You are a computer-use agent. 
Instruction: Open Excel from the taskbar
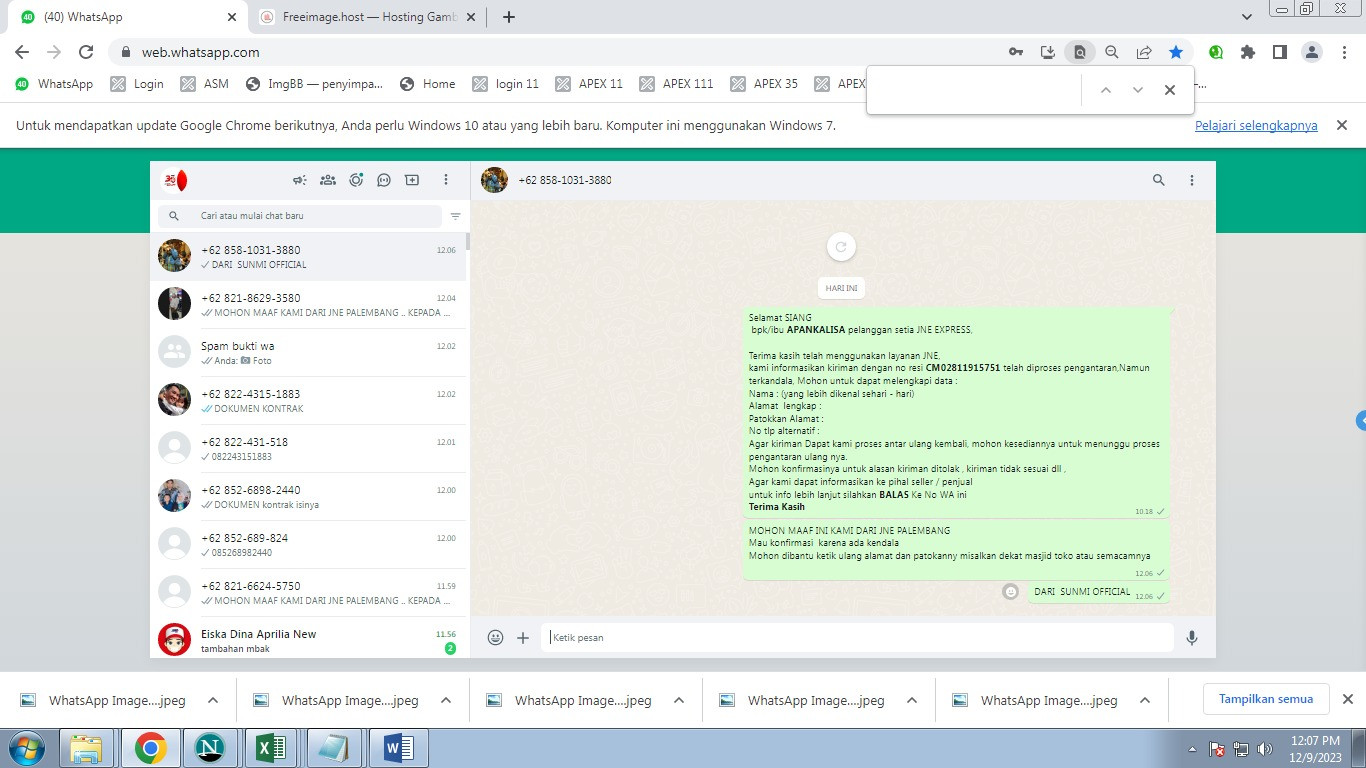pyautogui.click(x=272, y=748)
